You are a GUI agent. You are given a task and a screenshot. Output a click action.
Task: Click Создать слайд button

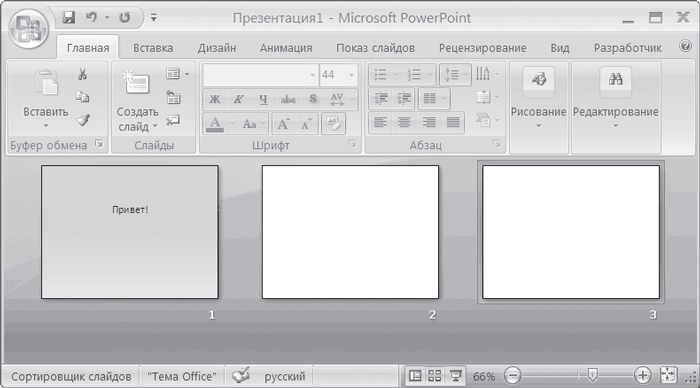tap(138, 99)
